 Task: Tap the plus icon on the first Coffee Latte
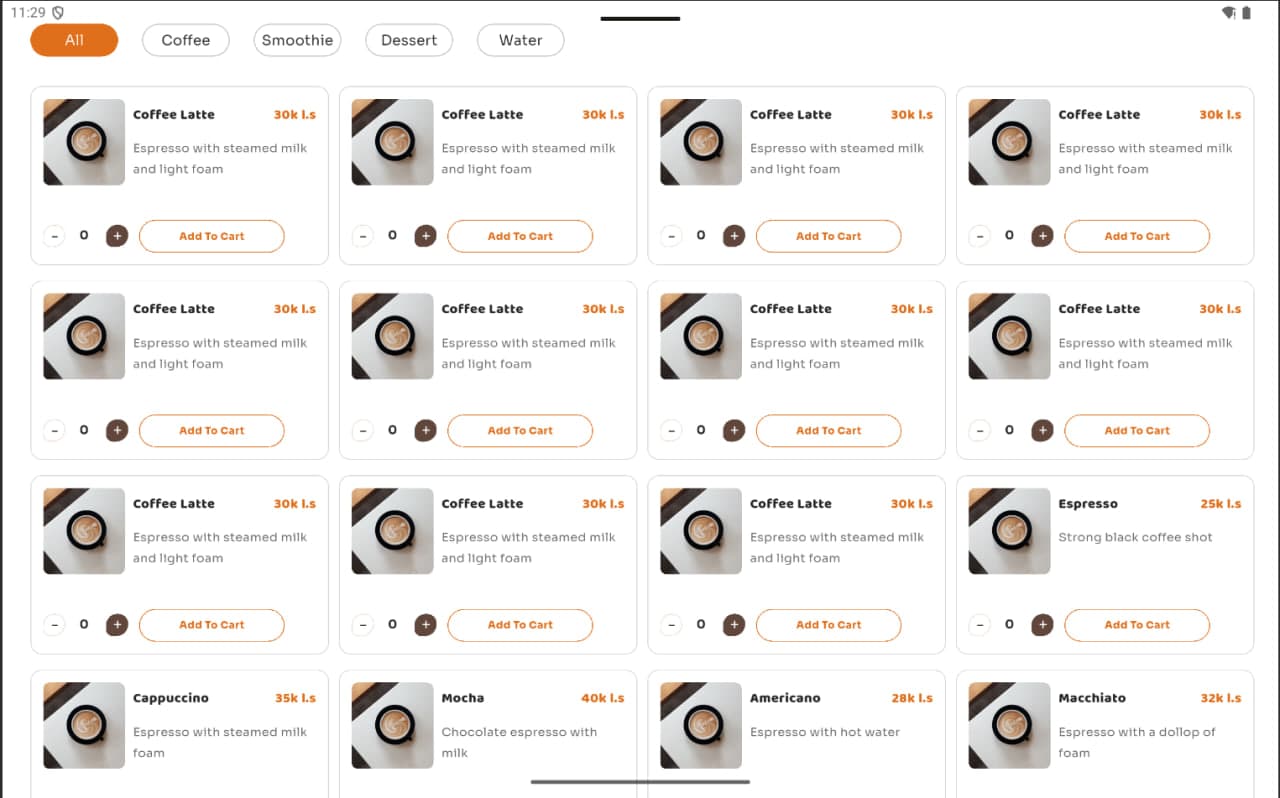(117, 236)
